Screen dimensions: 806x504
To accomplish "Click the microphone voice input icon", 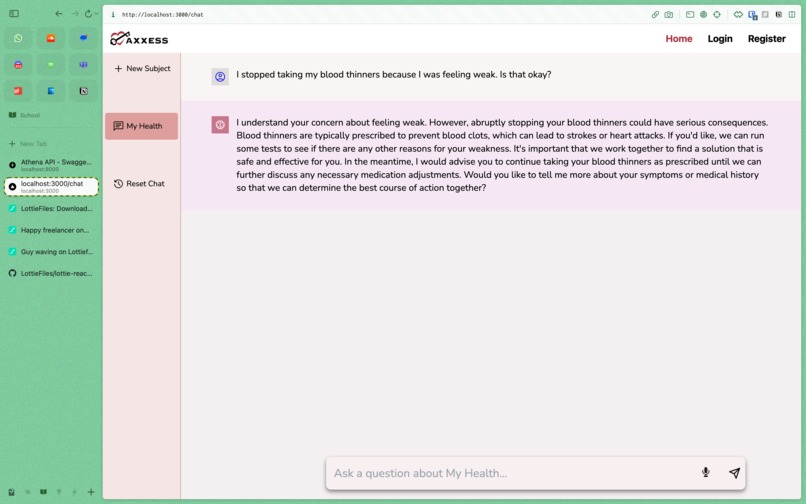I will (706, 472).
